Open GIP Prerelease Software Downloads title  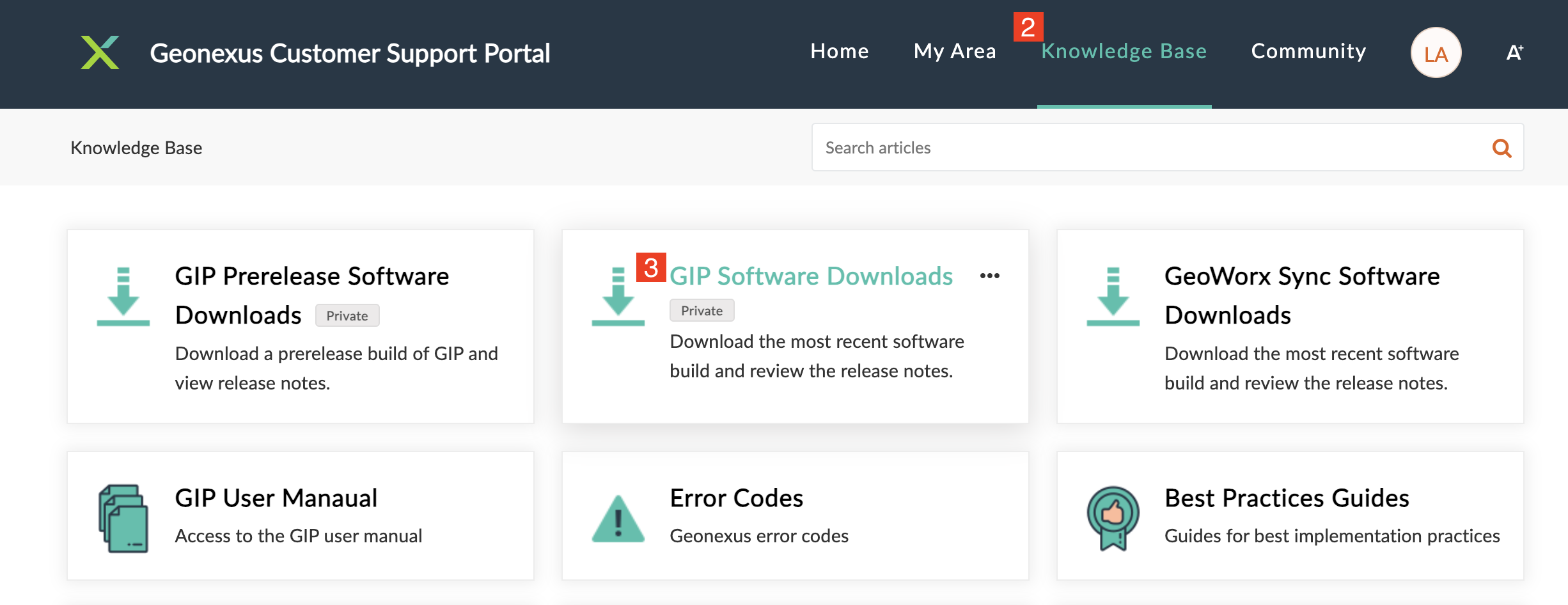point(312,295)
